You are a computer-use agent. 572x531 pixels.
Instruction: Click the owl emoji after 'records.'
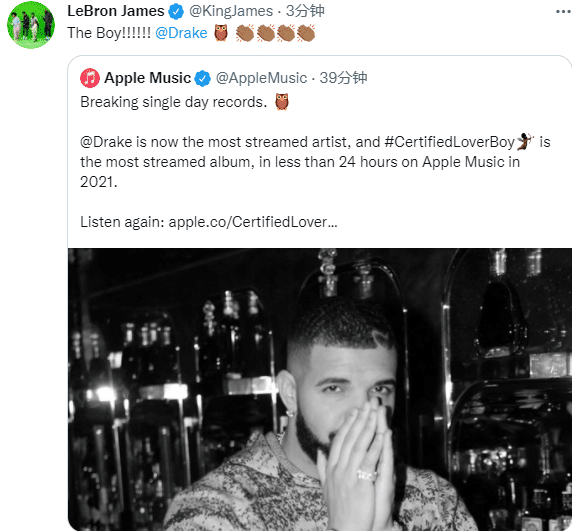(x=282, y=102)
